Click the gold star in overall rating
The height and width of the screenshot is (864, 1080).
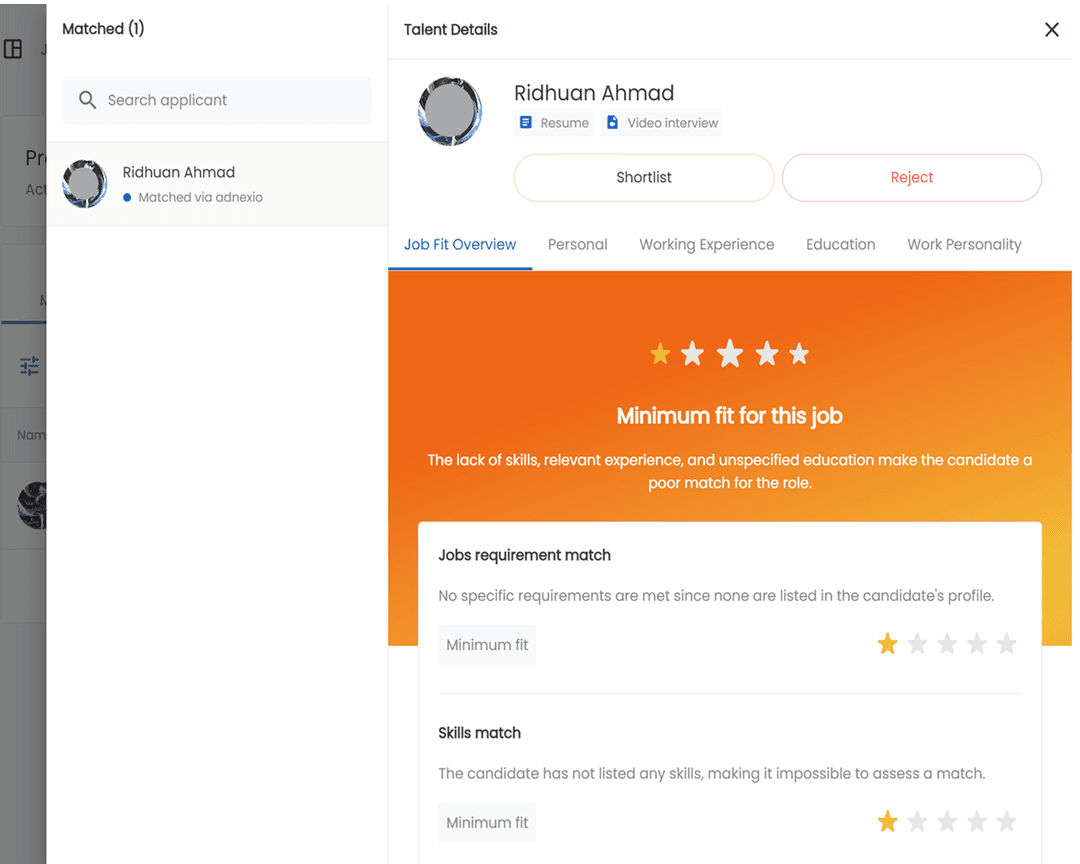(660, 354)
